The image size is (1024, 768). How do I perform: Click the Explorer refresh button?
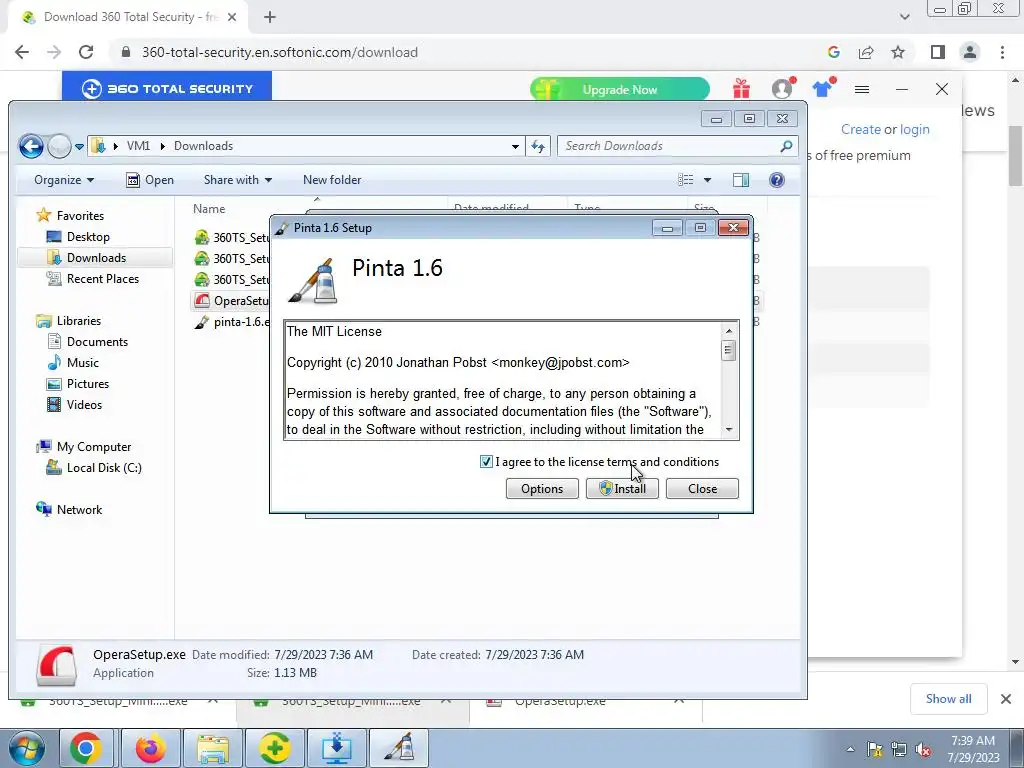coord(538,146)
